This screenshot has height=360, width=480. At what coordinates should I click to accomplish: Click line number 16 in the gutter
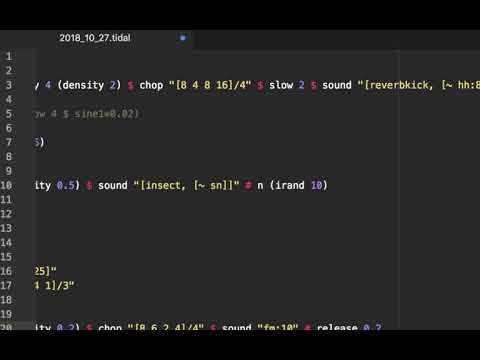pyautogui.click(x=6, y=271)
